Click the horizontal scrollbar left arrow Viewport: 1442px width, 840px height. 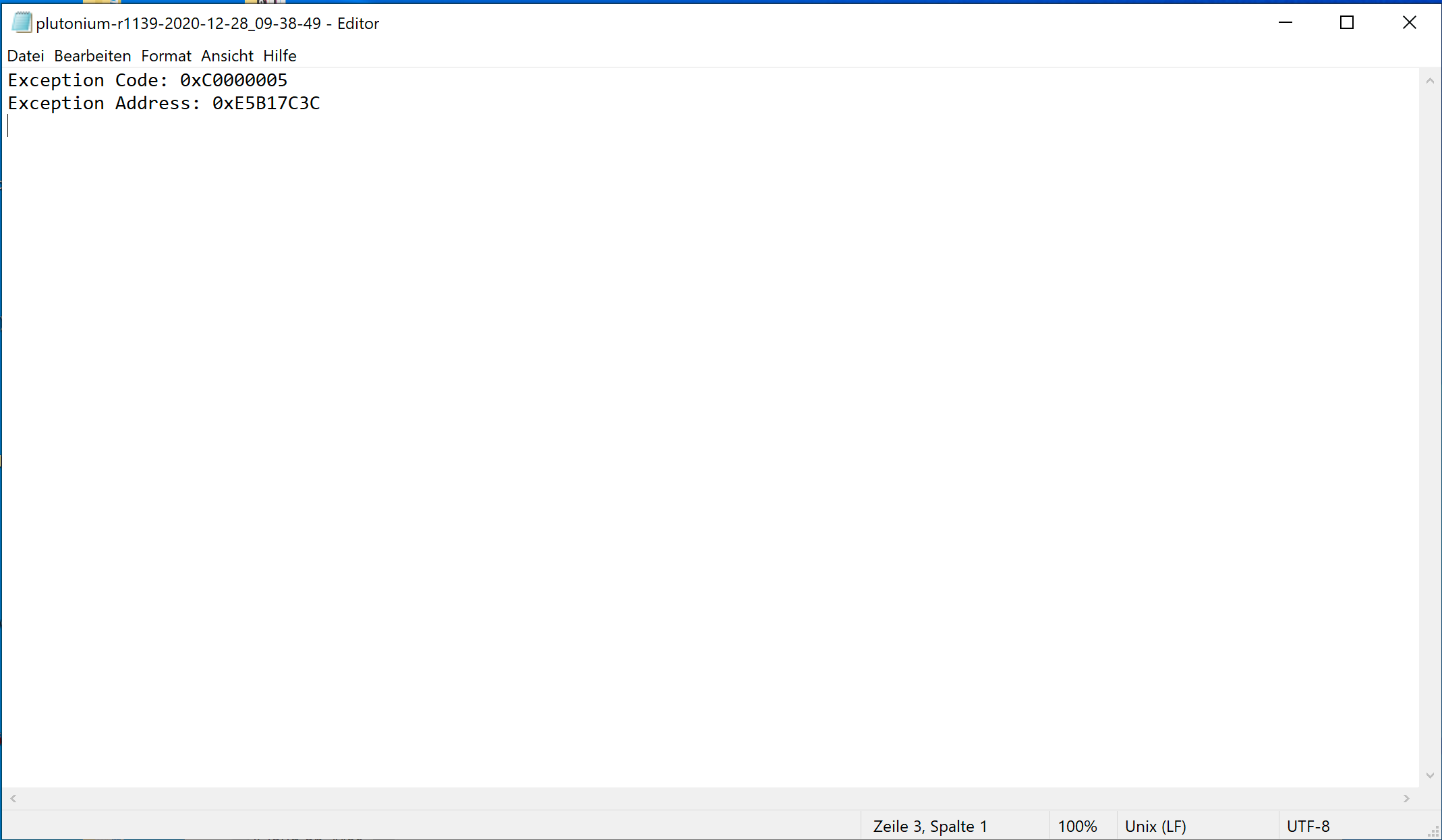(13, 798)
